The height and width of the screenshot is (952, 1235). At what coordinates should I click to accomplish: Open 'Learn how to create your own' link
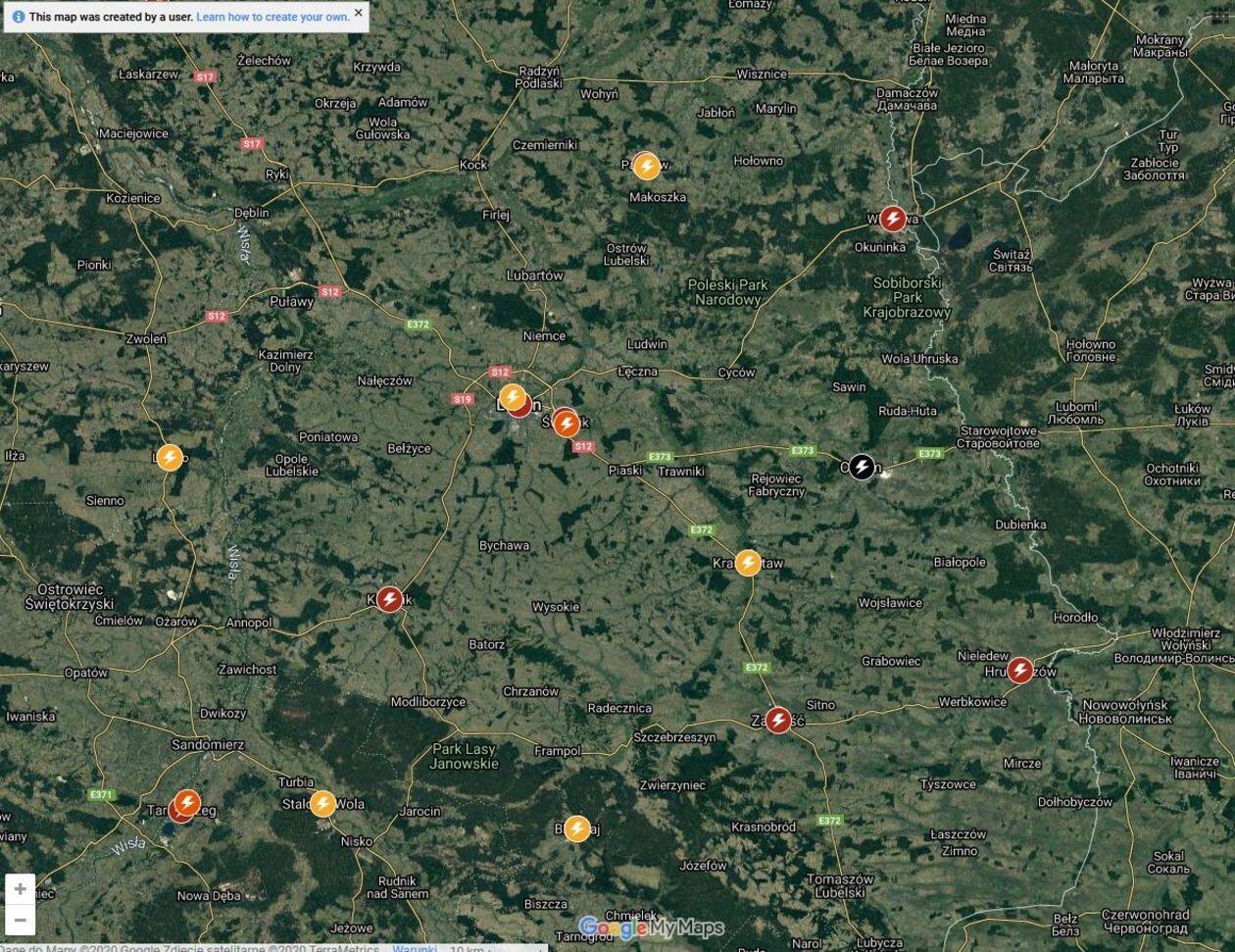coord(272,17)
